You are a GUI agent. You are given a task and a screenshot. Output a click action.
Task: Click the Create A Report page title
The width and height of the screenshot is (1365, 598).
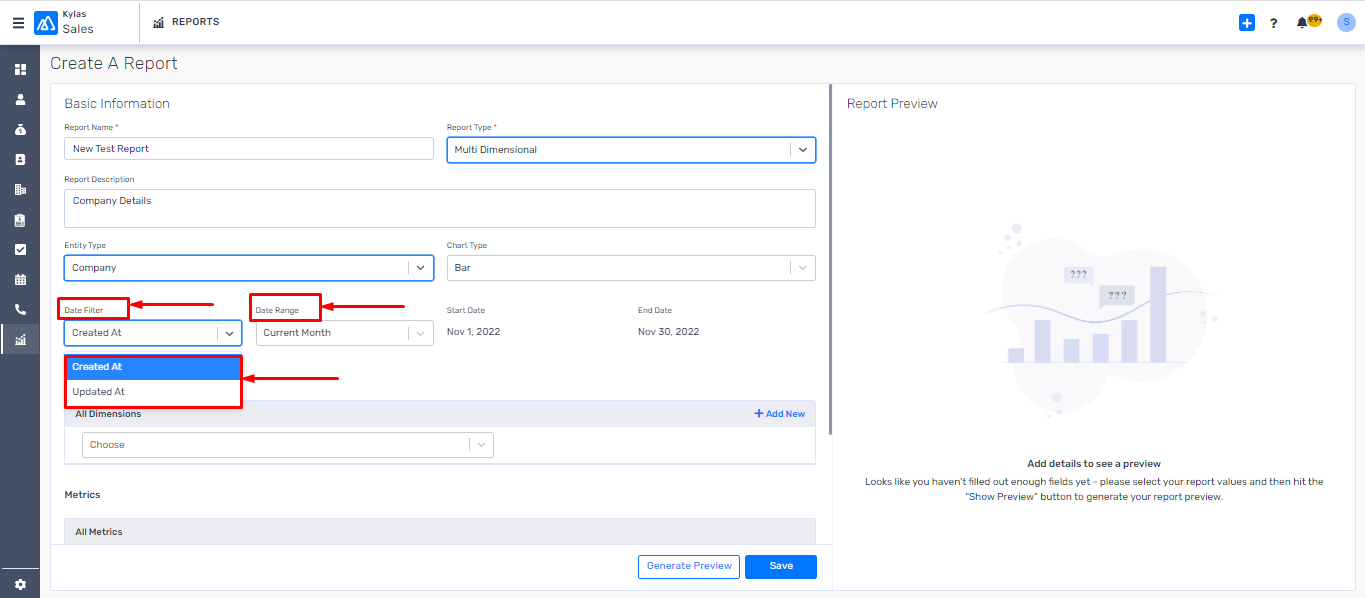click(x=114, y=63)
